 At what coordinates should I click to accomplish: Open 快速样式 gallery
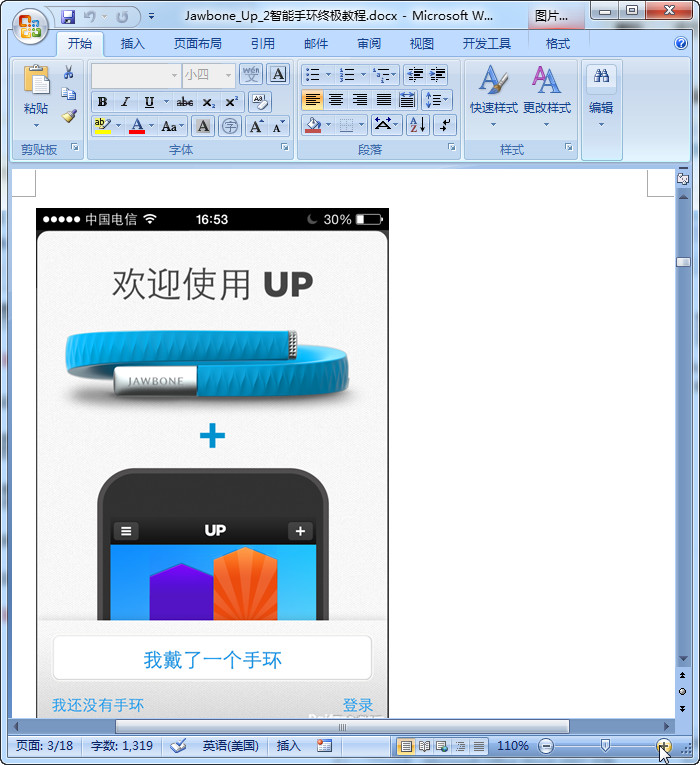point(494,97)
